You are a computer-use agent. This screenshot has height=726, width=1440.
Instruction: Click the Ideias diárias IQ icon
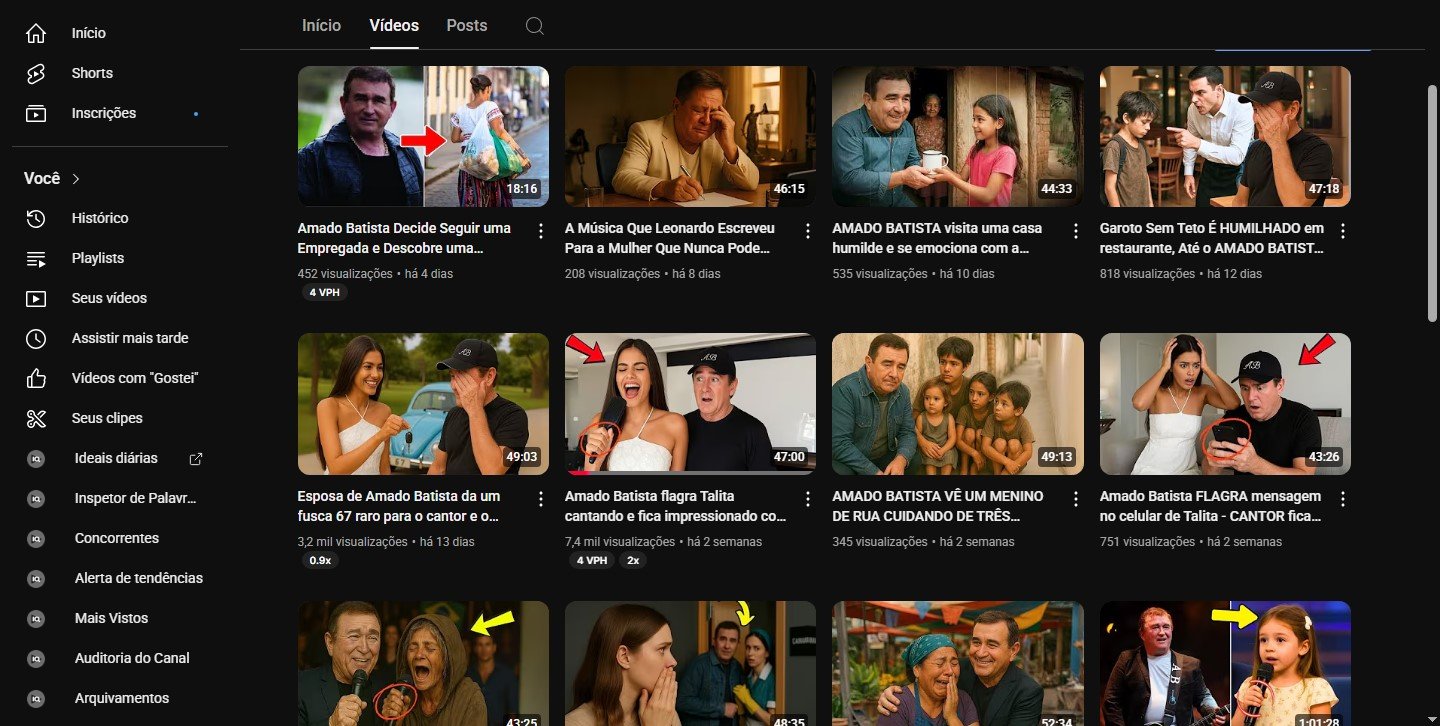(x=36, y=458)
